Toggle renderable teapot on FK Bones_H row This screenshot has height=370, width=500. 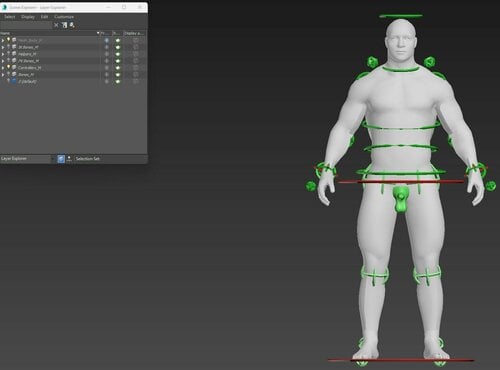point(118,61)
